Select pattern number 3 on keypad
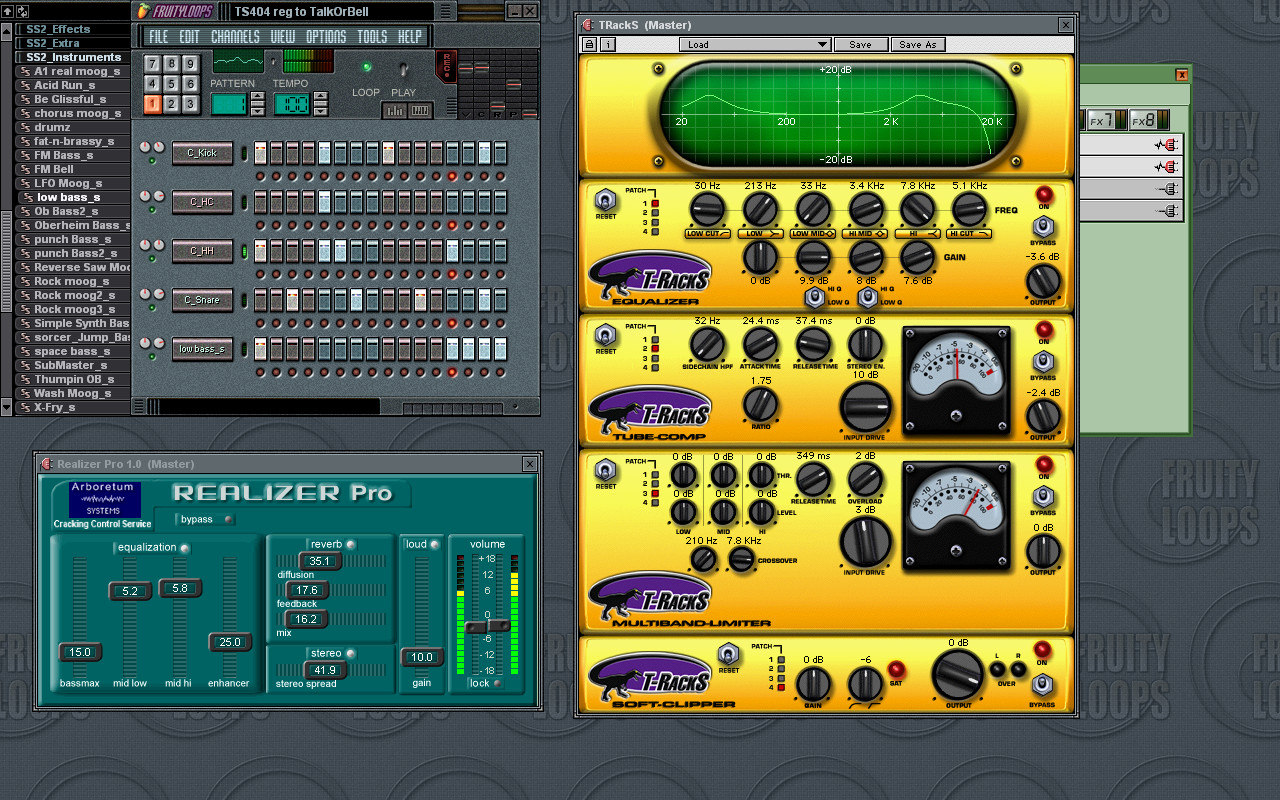 tap(190, 104)
